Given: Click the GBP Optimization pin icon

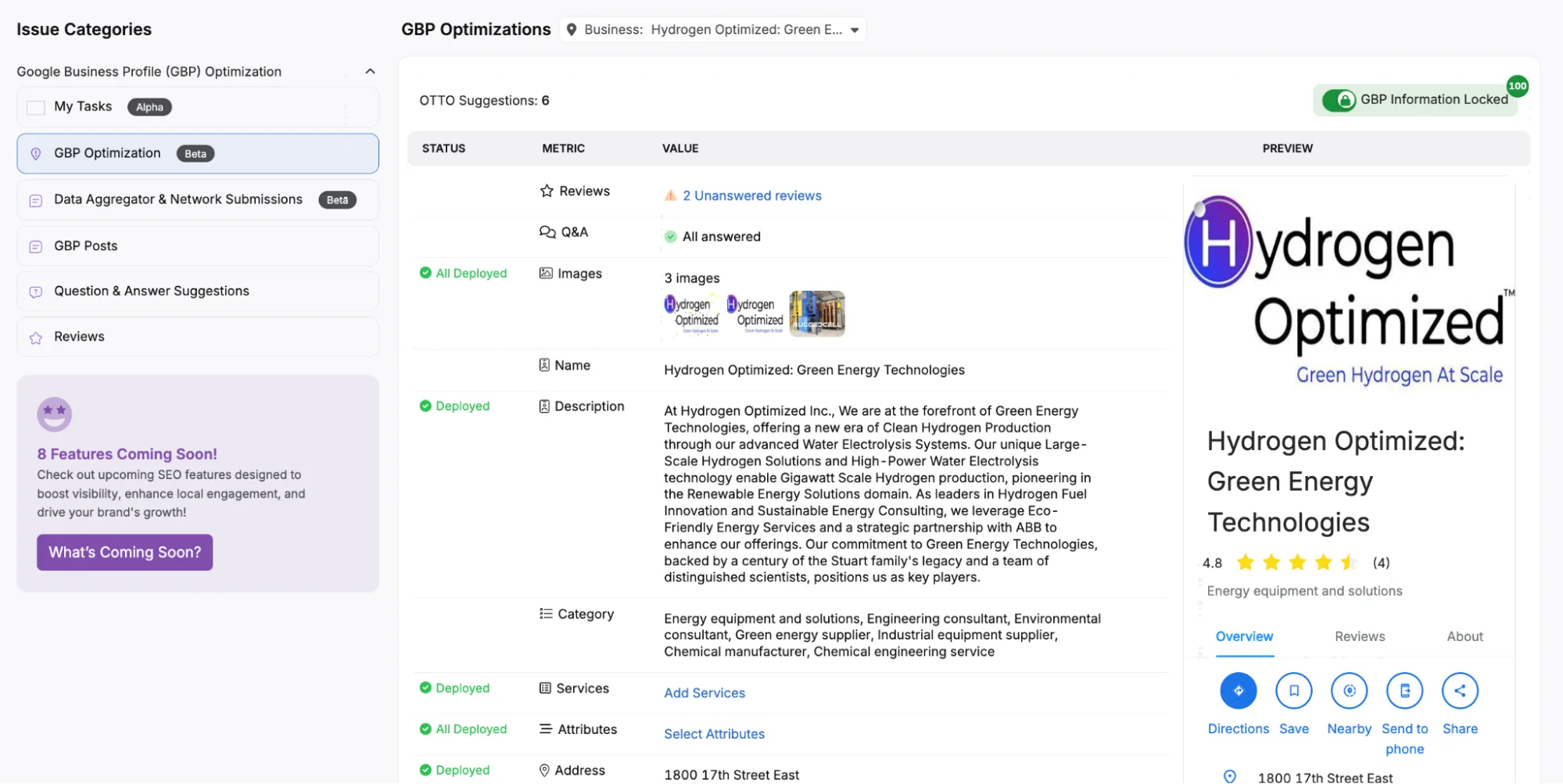Looking at the screenshot, I should click(36, 154).
